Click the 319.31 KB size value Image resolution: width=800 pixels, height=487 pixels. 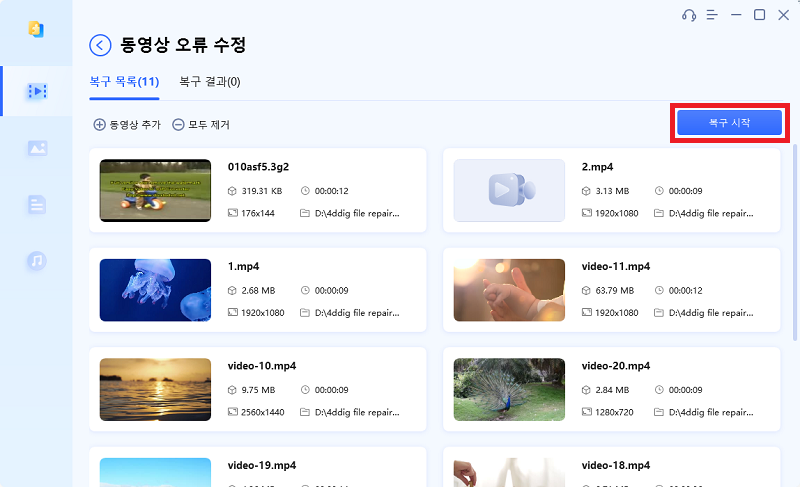pos(262,191)
